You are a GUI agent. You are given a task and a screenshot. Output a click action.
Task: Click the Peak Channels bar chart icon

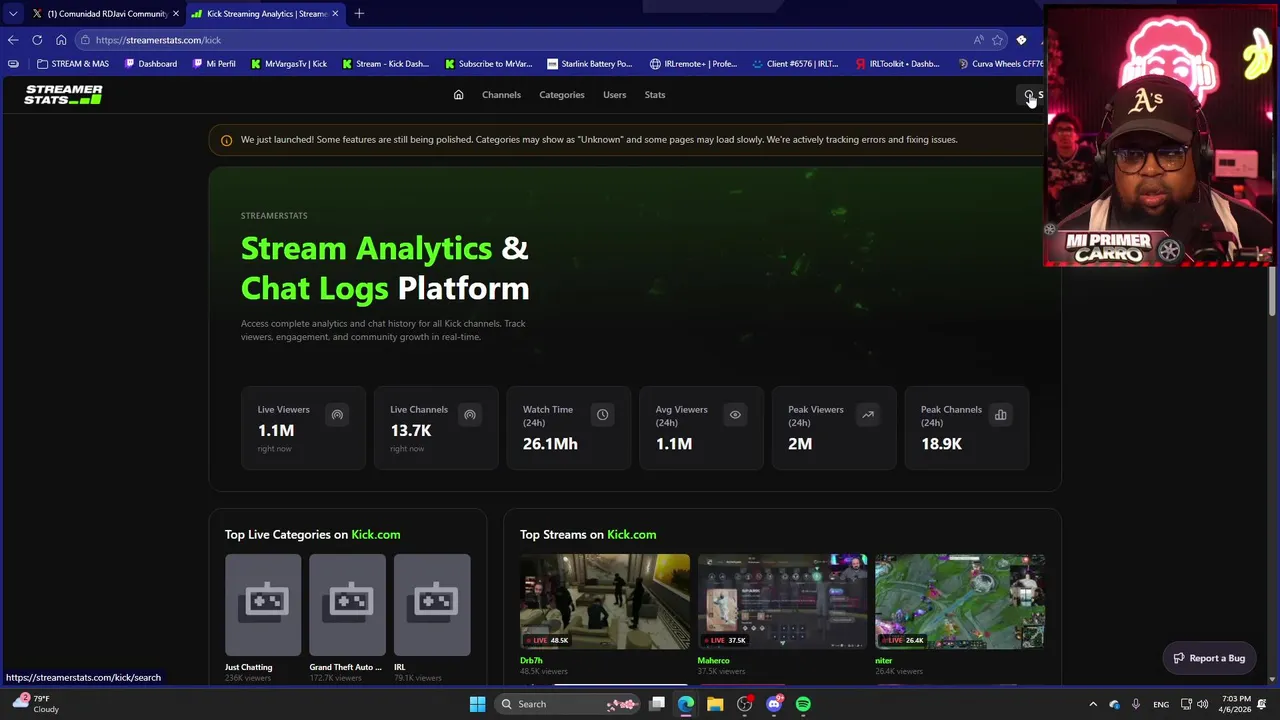click(x=1000, y=415)
